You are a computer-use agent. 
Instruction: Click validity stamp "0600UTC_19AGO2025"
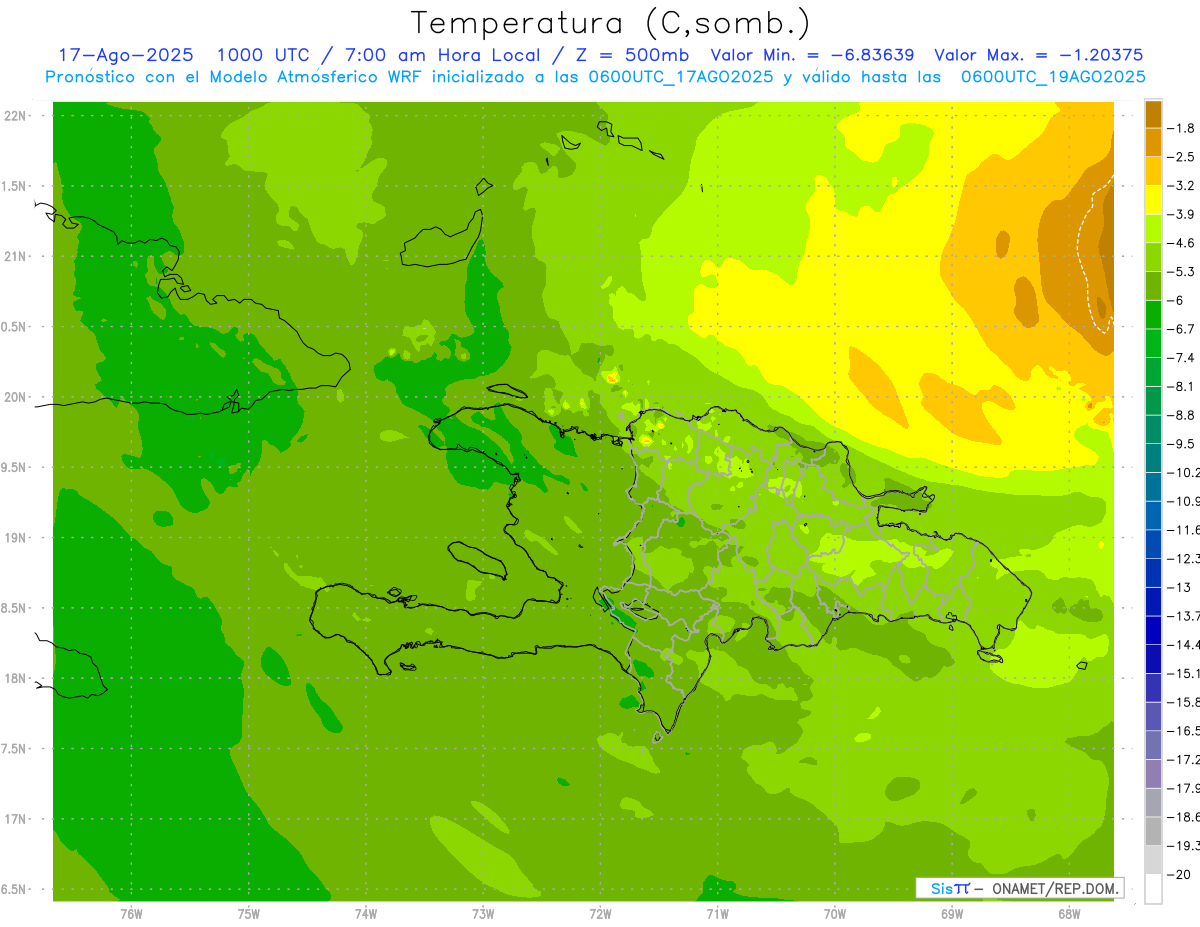1053,77
